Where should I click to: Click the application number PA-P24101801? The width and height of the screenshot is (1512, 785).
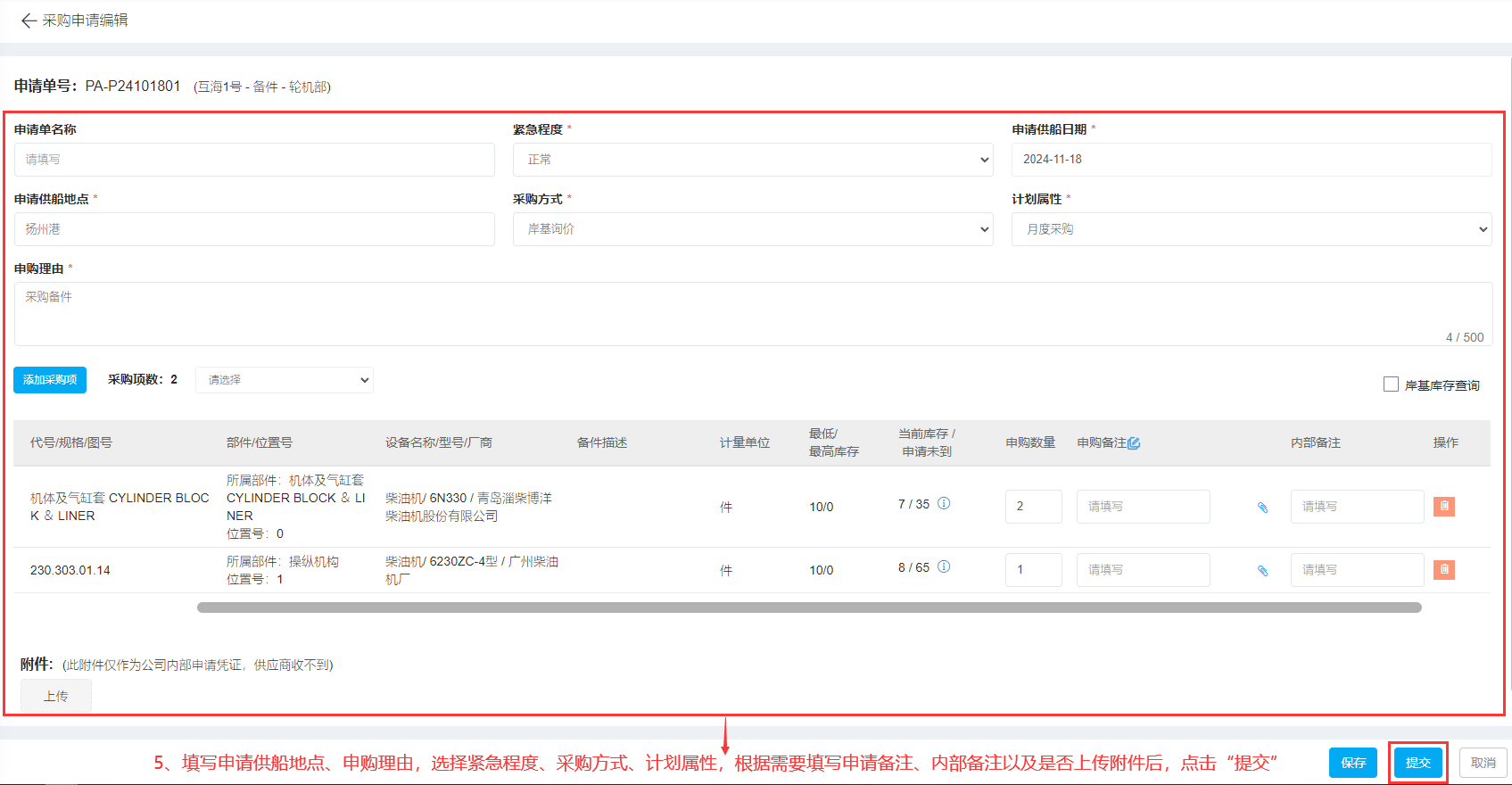click(x=133, y=86)
